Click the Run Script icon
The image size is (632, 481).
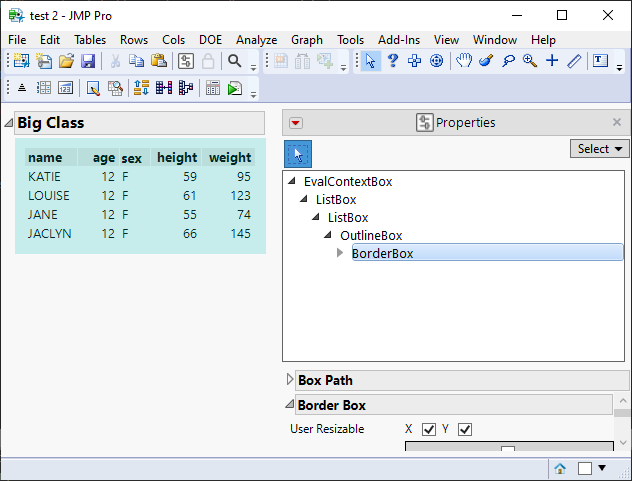point(234,88)
